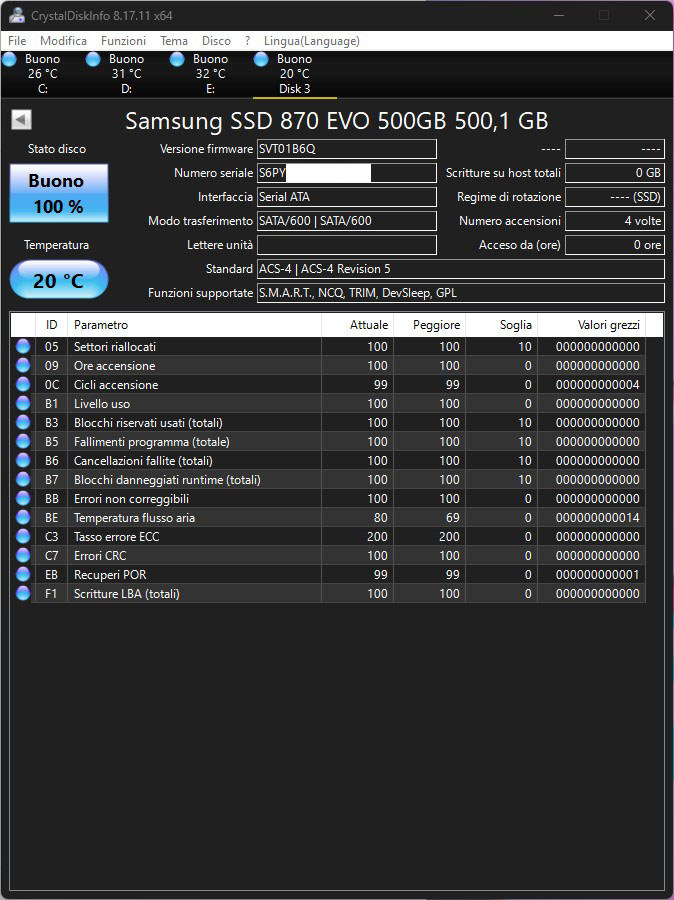
Task: Click status icon for Temperatura flusso aria
Action: tap(23, 517)
